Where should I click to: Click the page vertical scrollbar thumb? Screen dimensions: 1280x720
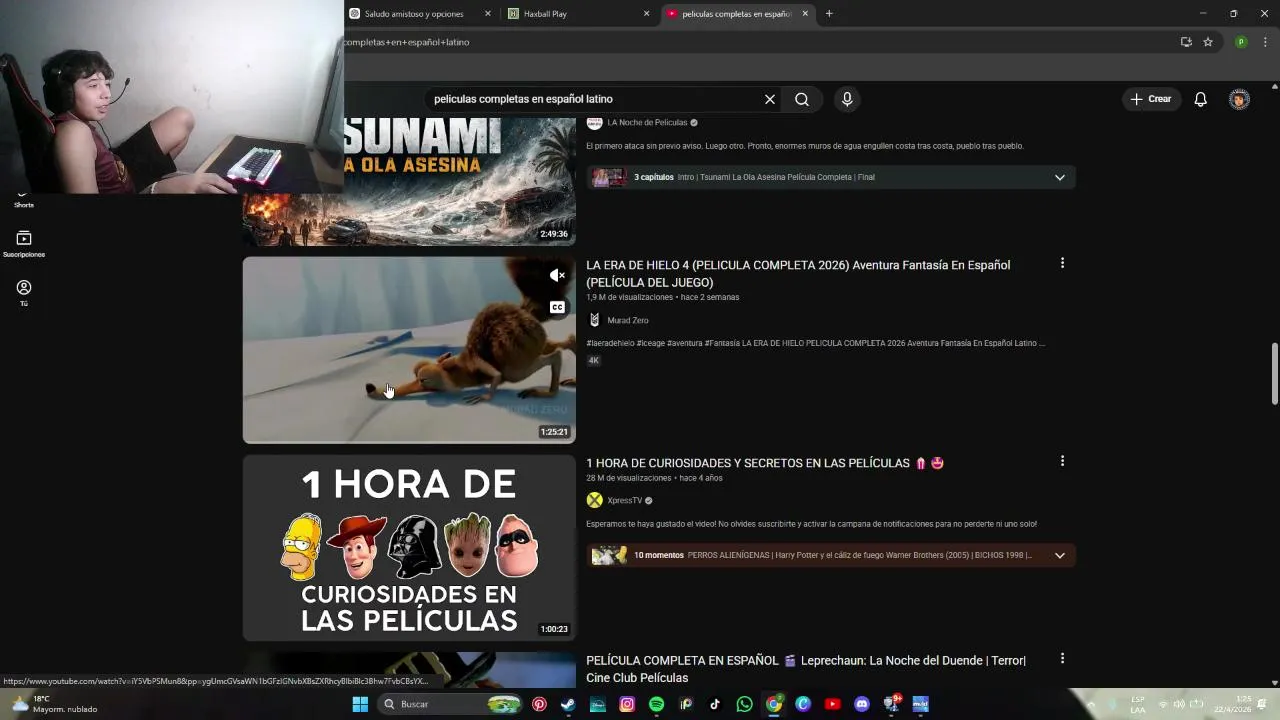coord(1274,374)
